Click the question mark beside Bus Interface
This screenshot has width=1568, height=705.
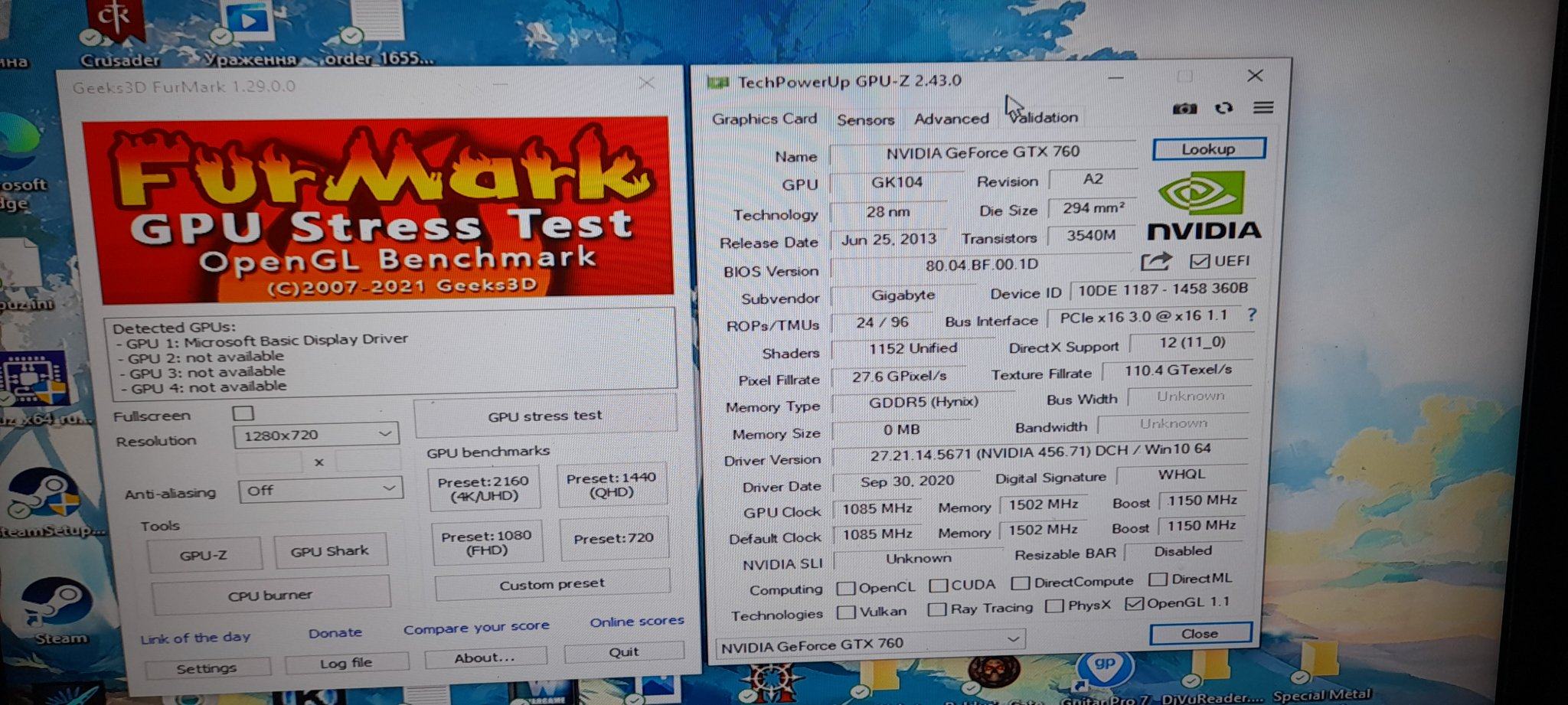tap(1251, 315)
